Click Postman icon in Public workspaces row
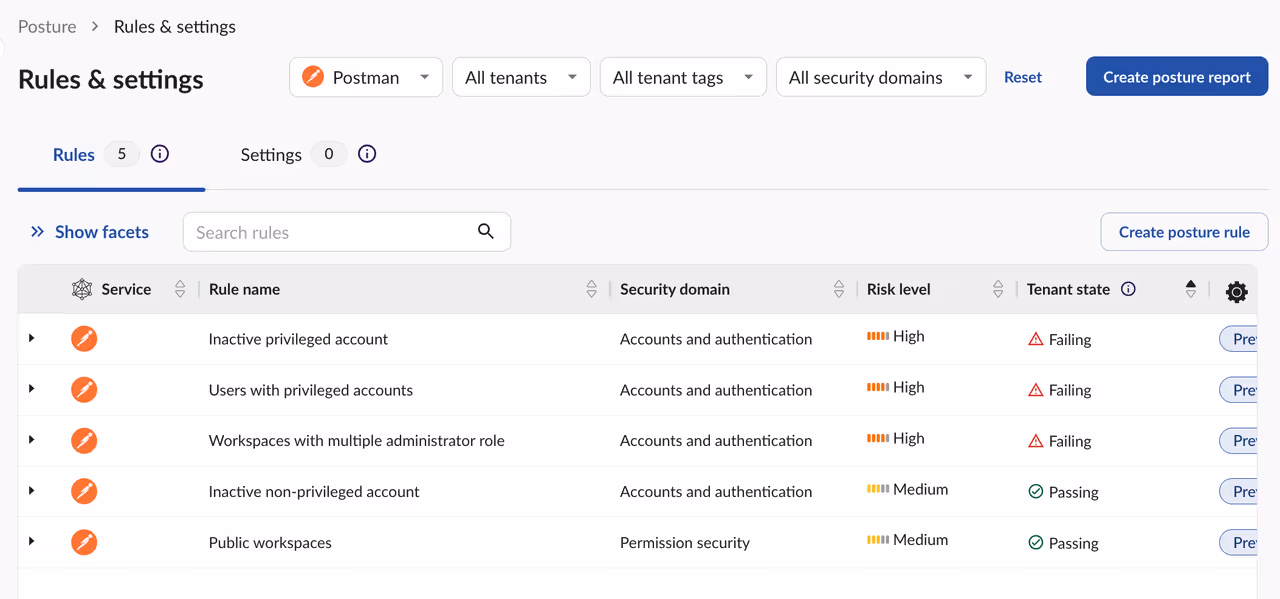Screen dimensions: 1280x599 pos(84,543)
